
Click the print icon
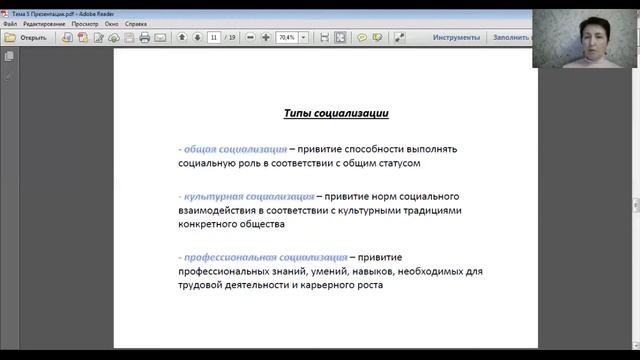144,38
